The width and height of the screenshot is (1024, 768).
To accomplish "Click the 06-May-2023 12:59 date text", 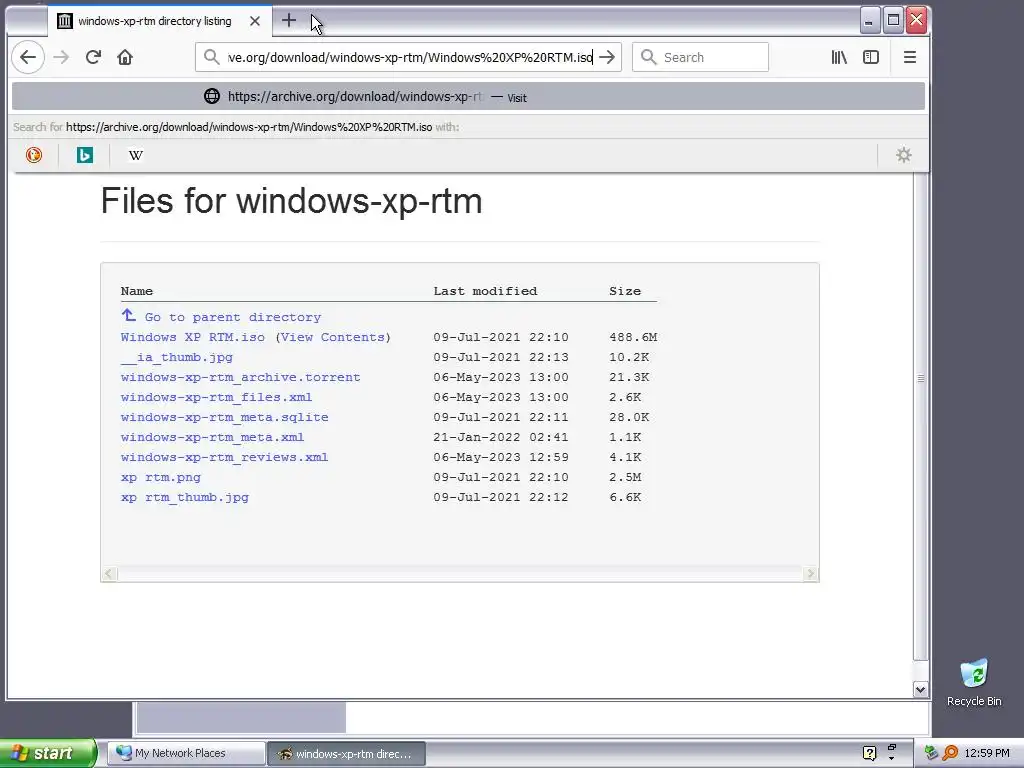I will (x=501, y=458).
